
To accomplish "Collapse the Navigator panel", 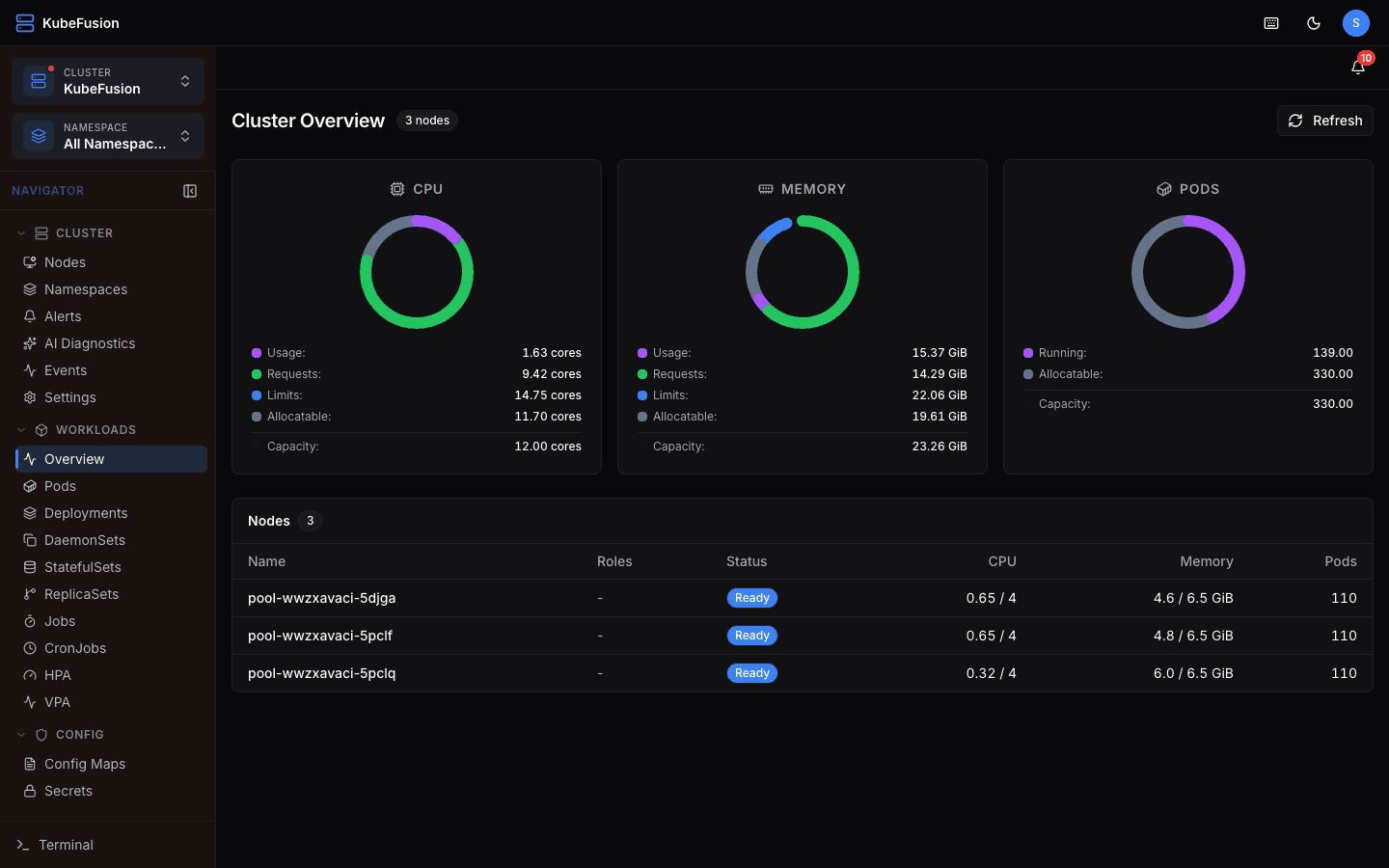I will tap(190, 191).
